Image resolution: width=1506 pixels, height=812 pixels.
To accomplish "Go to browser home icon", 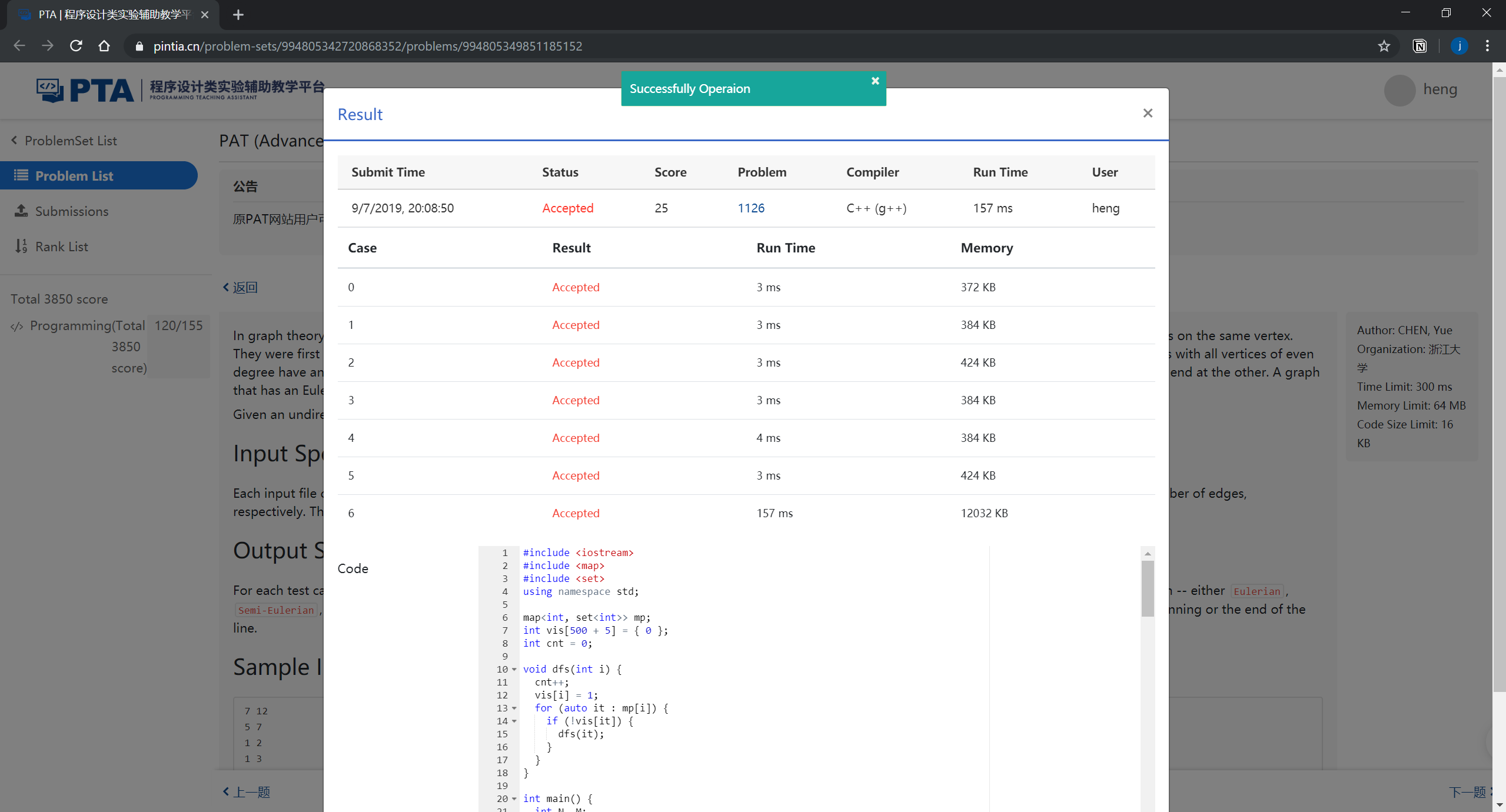I will (104, 46).
